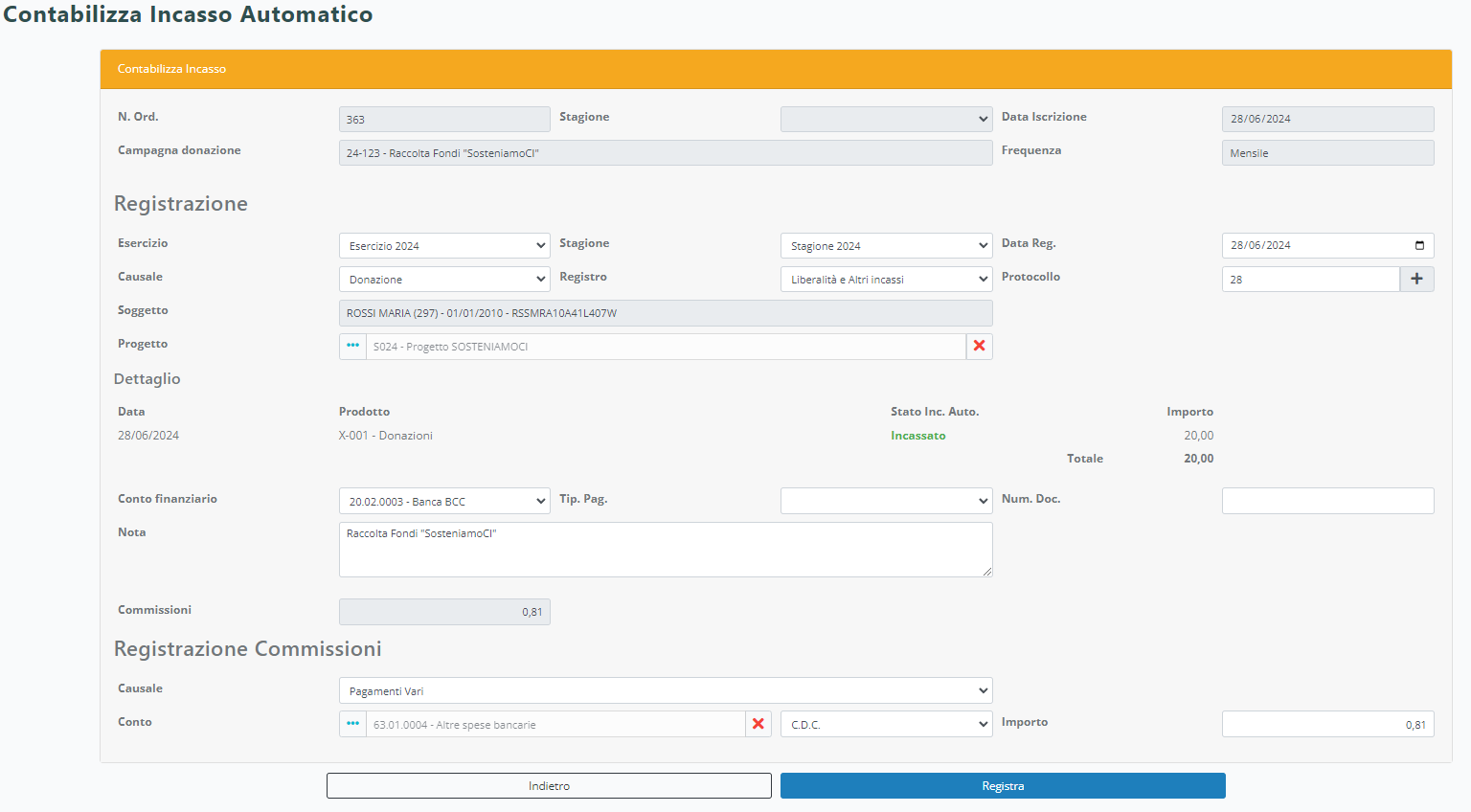Open Progetto lookup via three-dots icon

point(352,347)
